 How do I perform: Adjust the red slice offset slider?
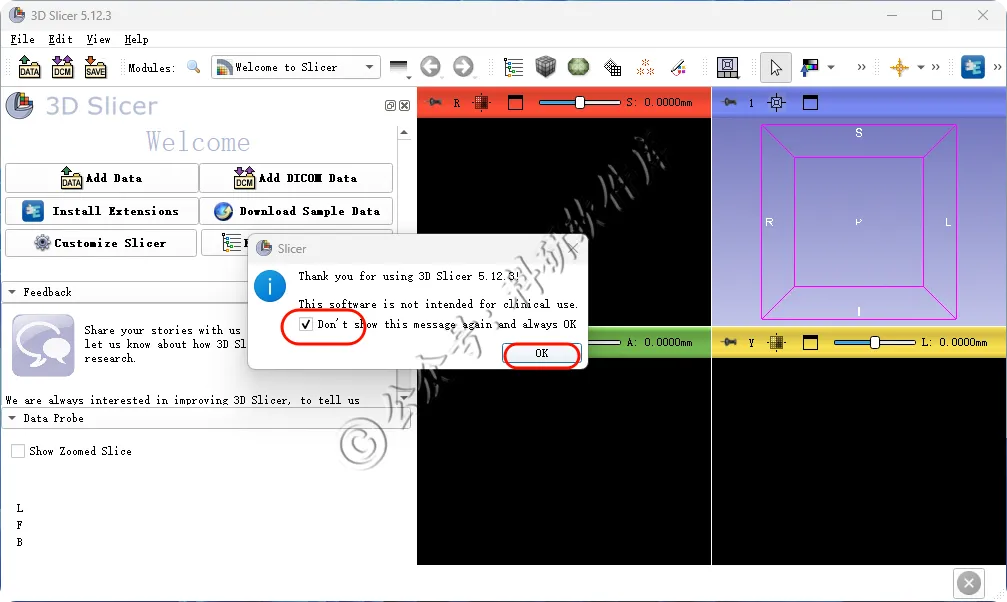[579, 102]
